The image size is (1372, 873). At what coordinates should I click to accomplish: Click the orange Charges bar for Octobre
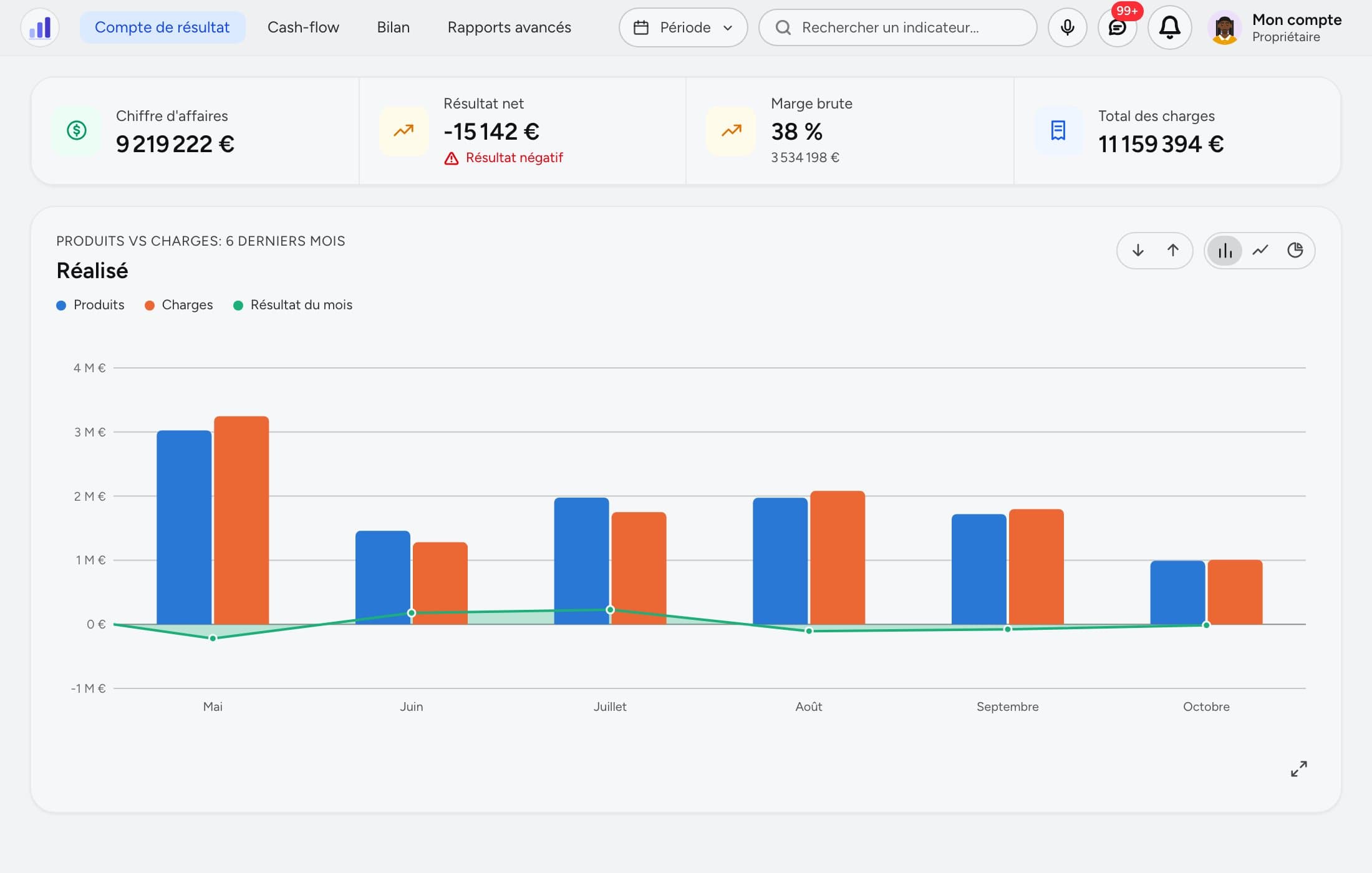[x=1235, y=592]
